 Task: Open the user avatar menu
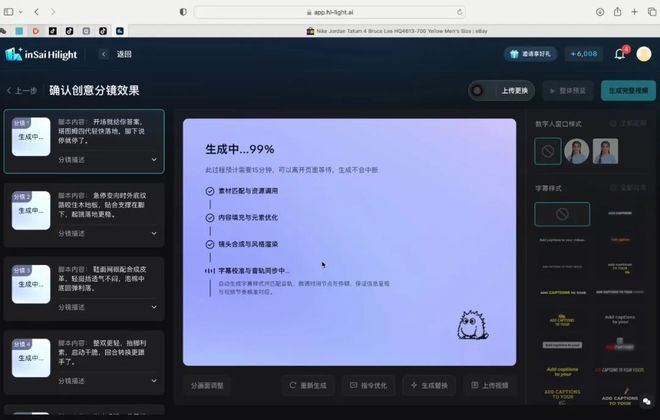pos(644,54)
